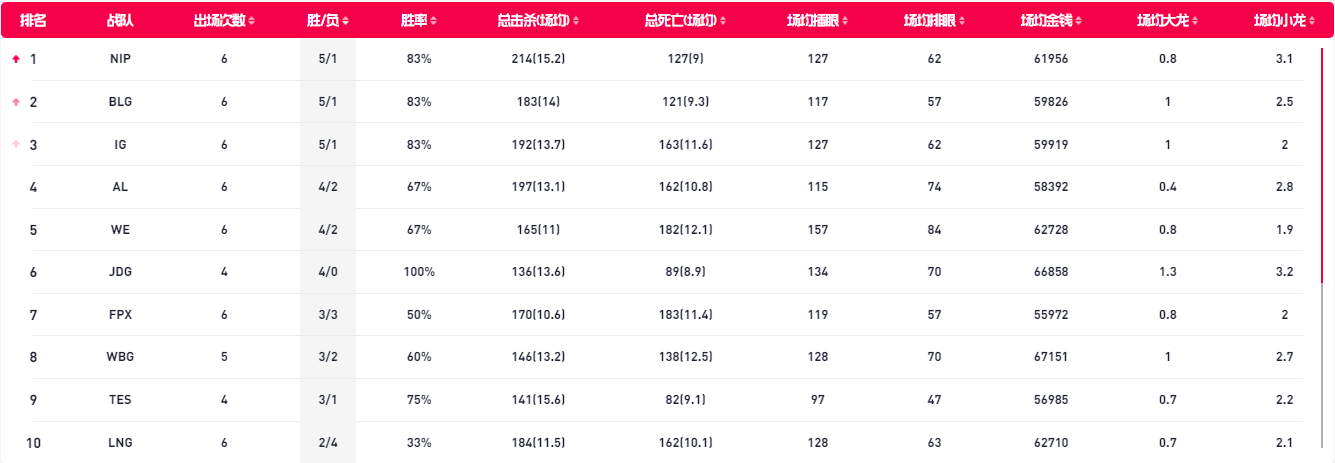Open the NIP team entry

[x=120, y=59]
